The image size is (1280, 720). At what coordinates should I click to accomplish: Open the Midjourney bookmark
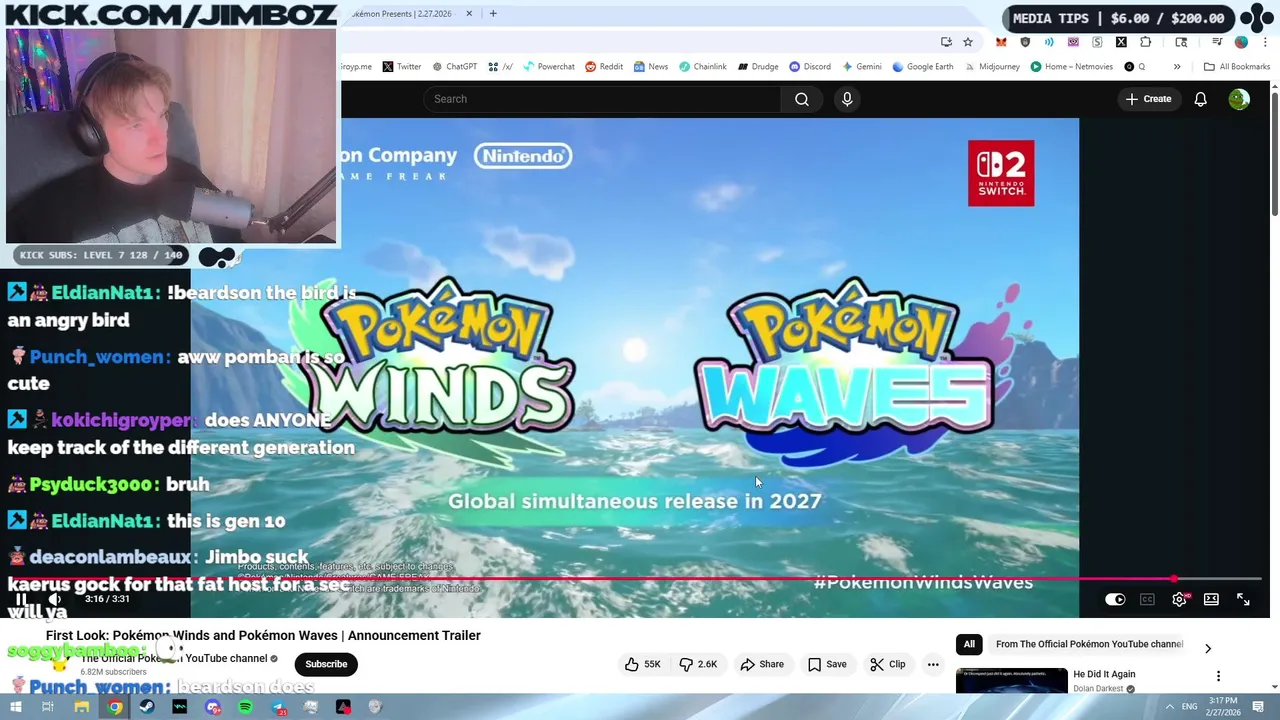(x=991, y=67)
